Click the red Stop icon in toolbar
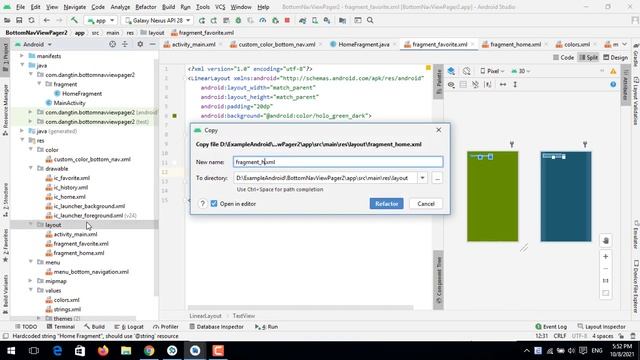This screenshot has width=640, height=360. 287,20
